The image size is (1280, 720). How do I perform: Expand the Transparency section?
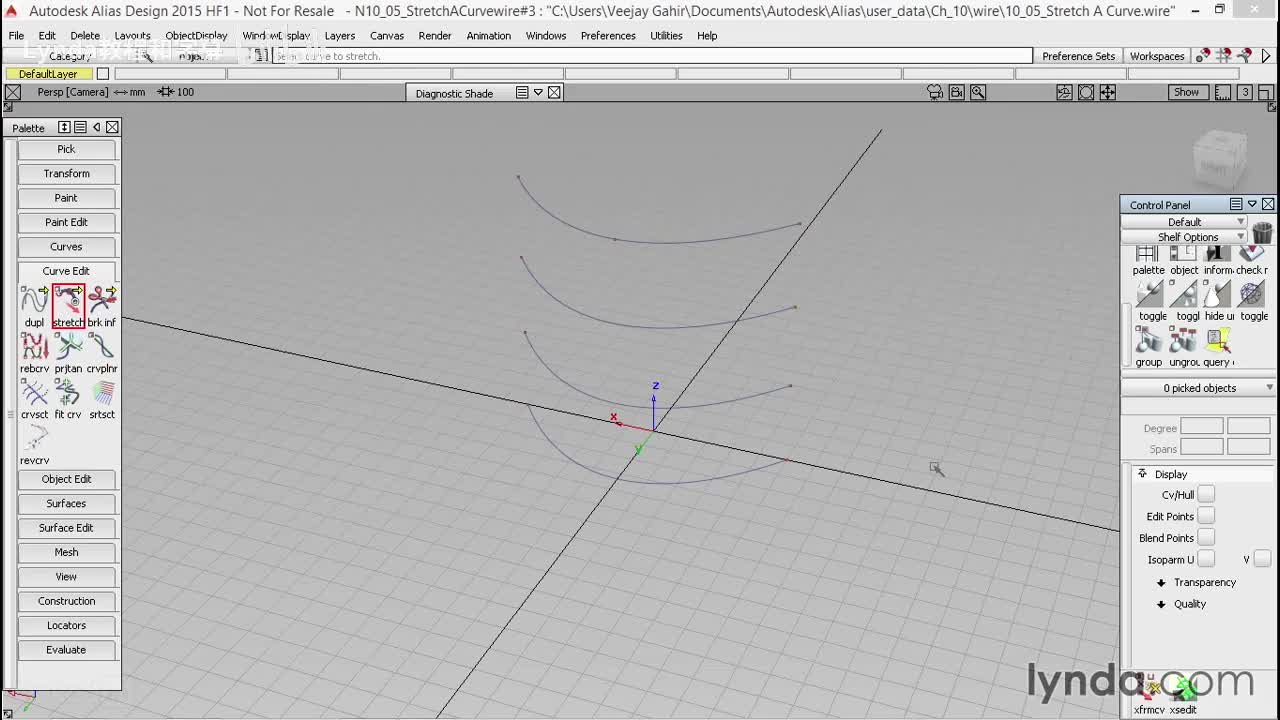click(1161, 583)
